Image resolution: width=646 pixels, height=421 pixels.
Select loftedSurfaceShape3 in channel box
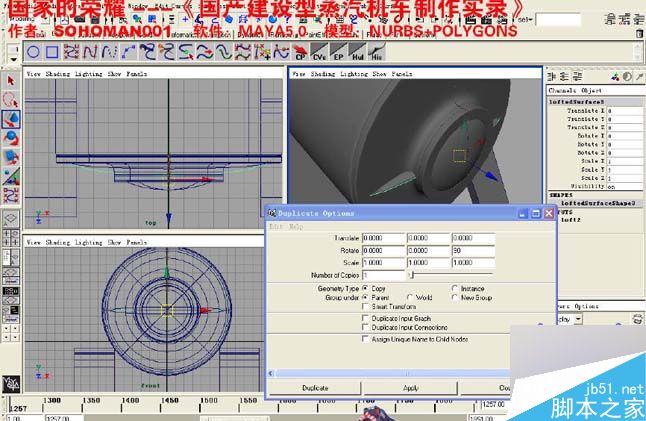pyautogui.click(x=598, y=203)
